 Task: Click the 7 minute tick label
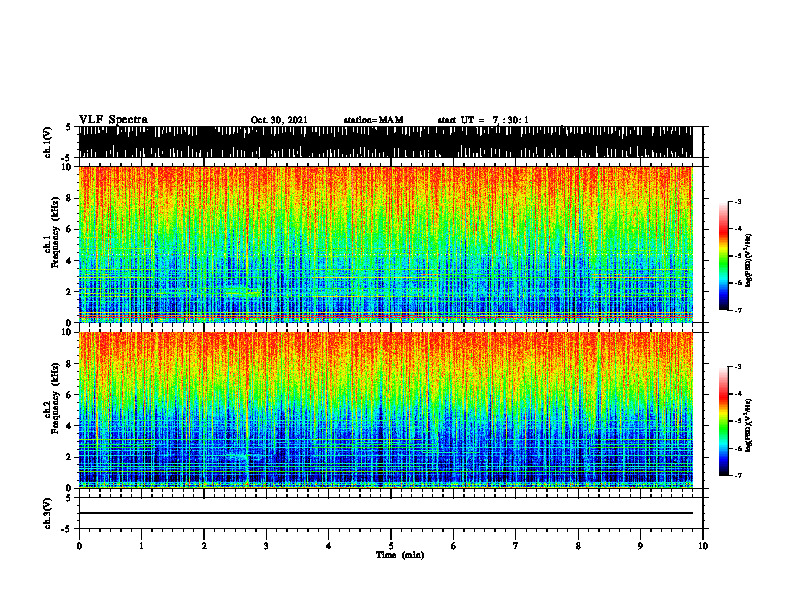pyautogui.click(x=516, y=546)
